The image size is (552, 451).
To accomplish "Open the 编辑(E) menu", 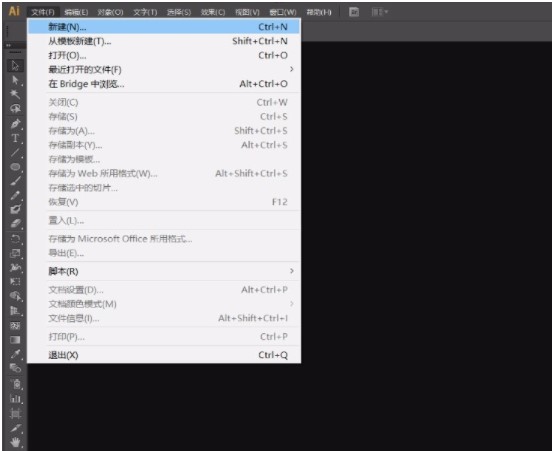I will (x=76, y=12).
